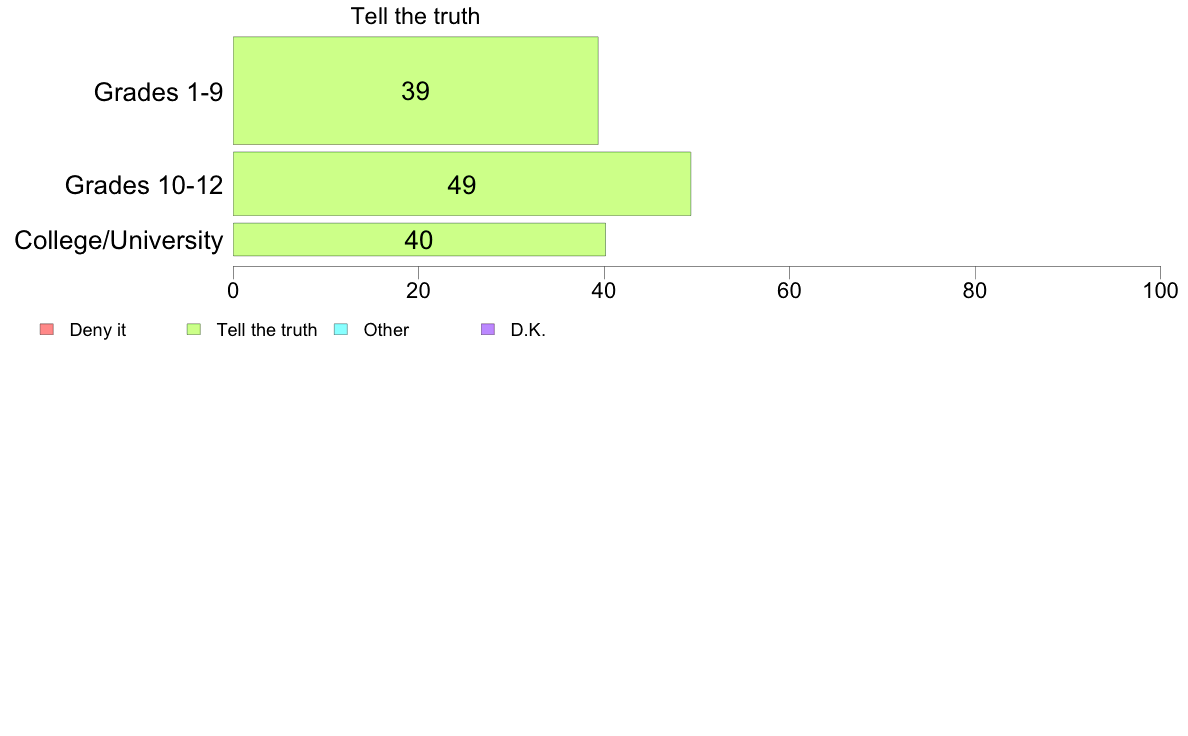
Task: Click the value 49 inside the bar
Action: [x=461, y=185]
